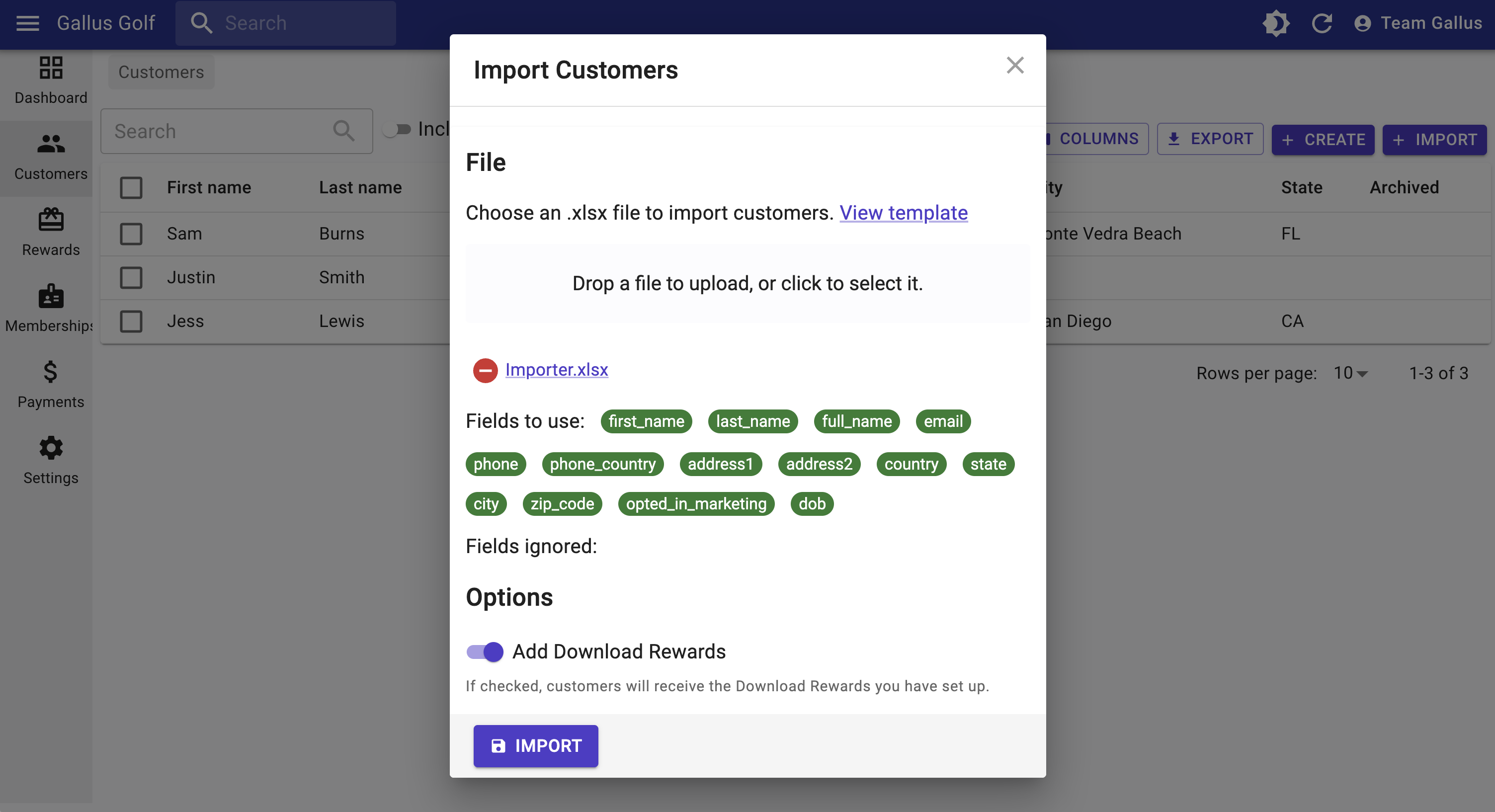Image resolution: width=1495 pixels, height=812 pixels.
Task: Click the magnifier icon in top search bar
Action: coord(201,23)
